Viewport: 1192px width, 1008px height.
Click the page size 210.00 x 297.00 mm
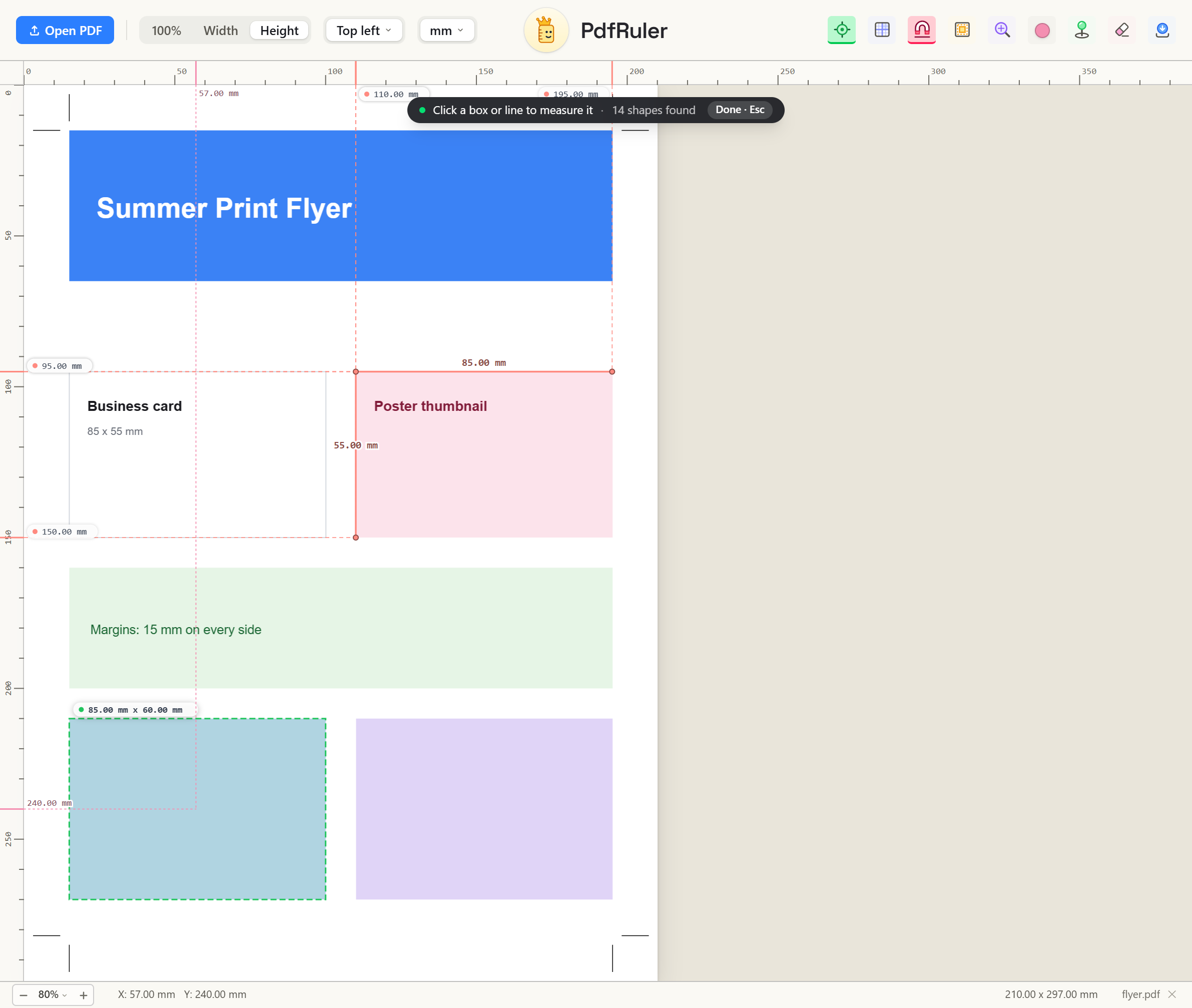coord(1051,994)
